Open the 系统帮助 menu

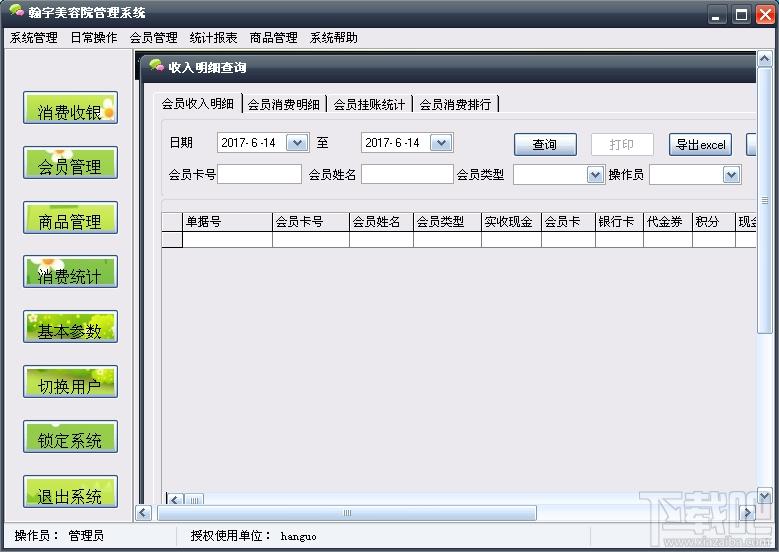tap(334, 38)
